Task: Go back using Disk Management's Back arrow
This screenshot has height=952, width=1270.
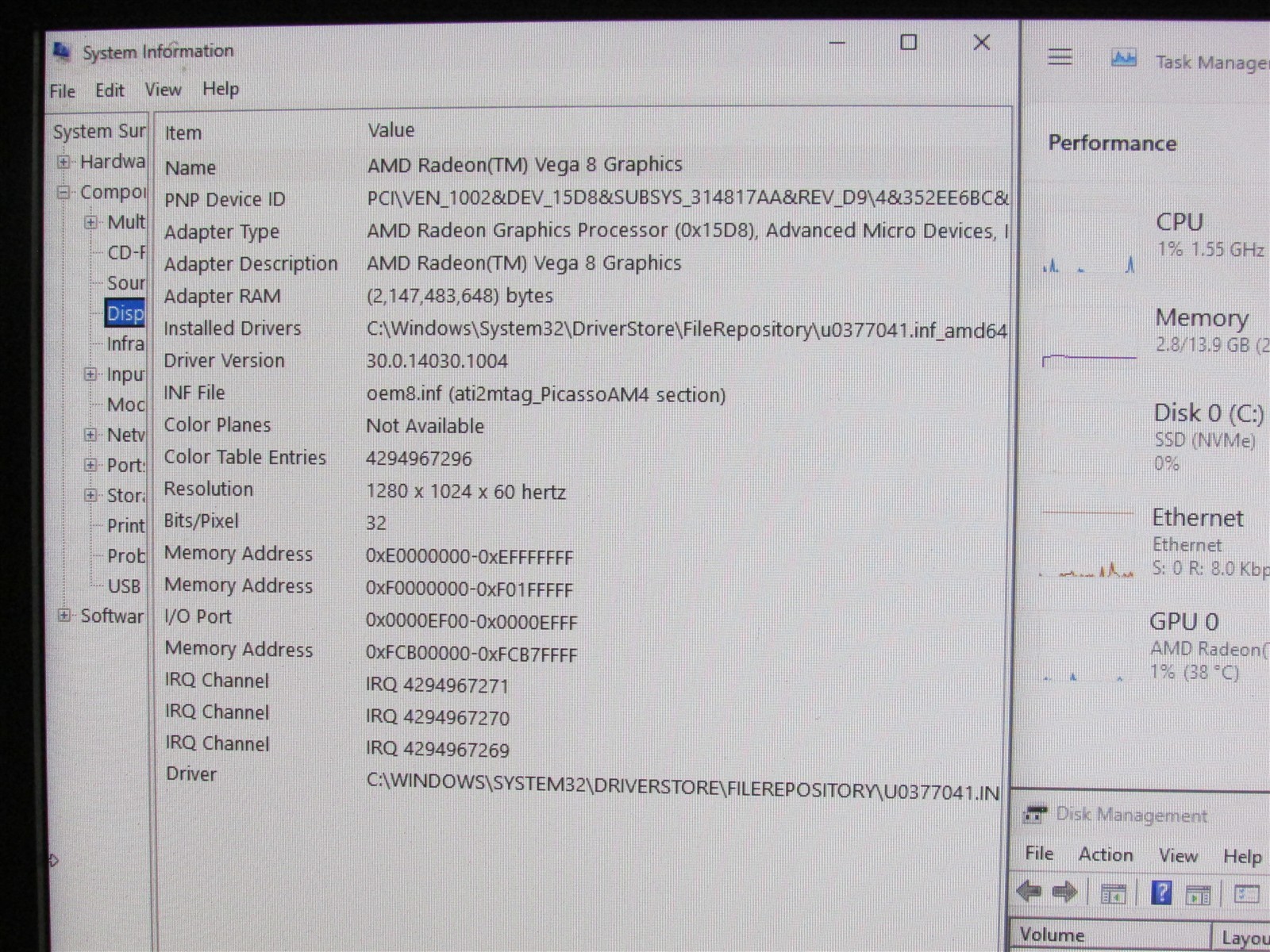Action: 1029,892
